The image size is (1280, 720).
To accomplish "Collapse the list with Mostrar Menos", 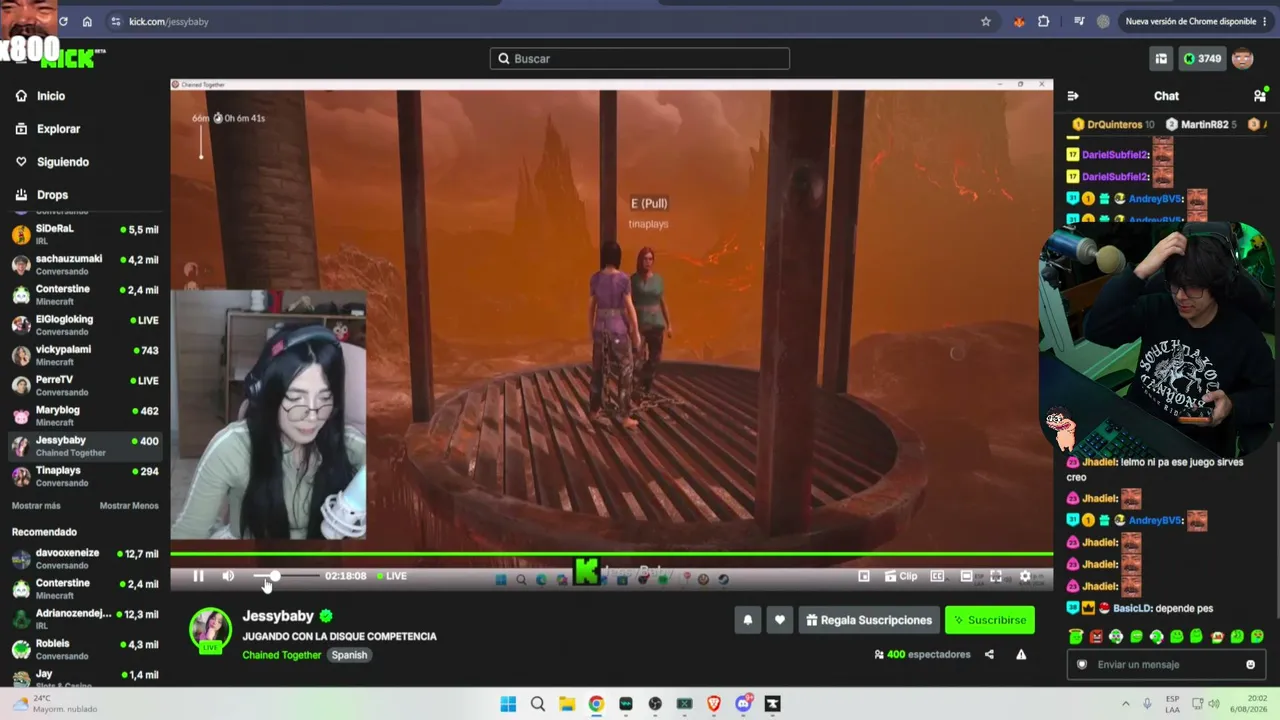I will [x=129, y=506].
